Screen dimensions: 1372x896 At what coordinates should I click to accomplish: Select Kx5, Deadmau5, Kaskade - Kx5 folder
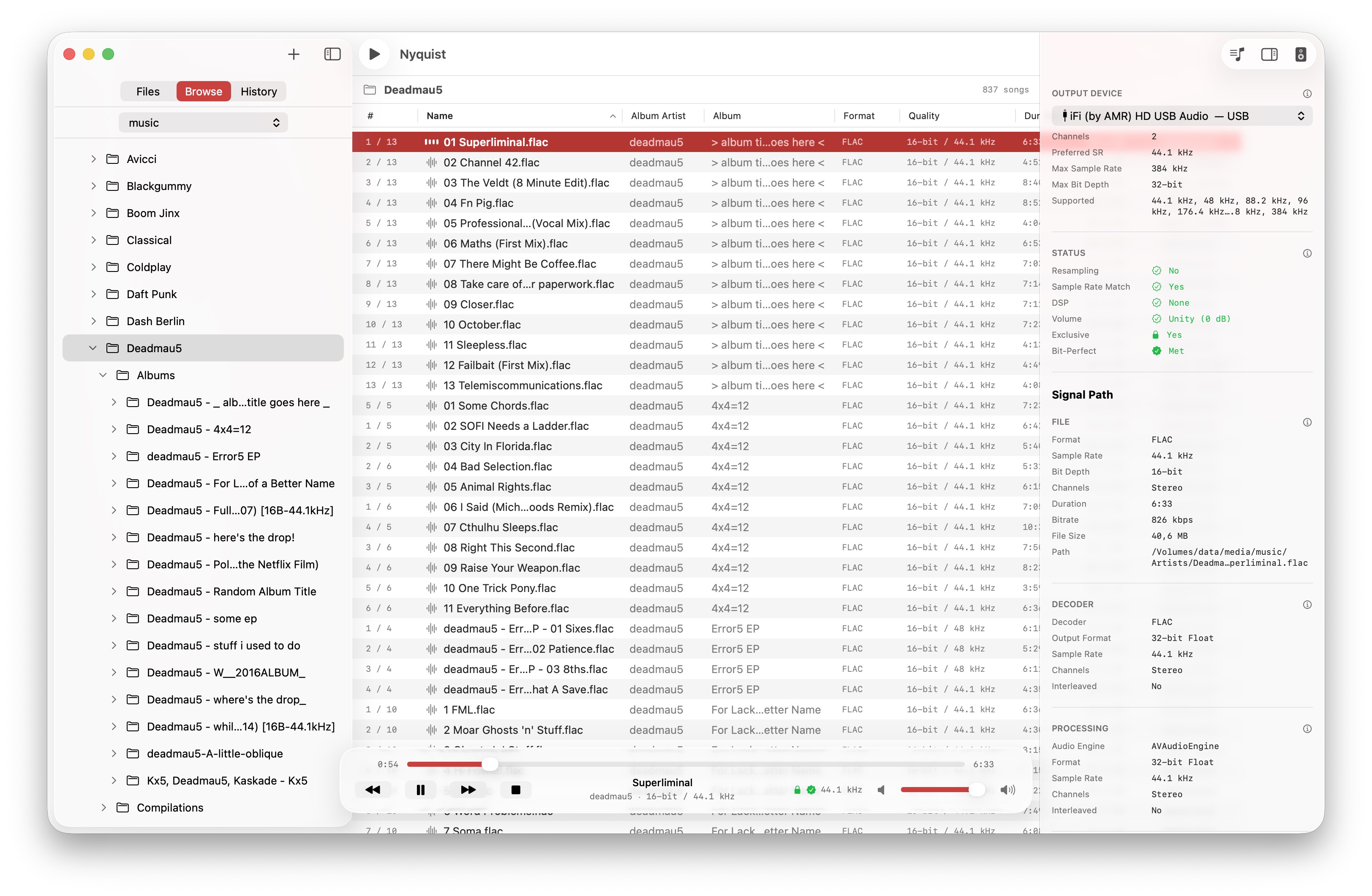203,781
